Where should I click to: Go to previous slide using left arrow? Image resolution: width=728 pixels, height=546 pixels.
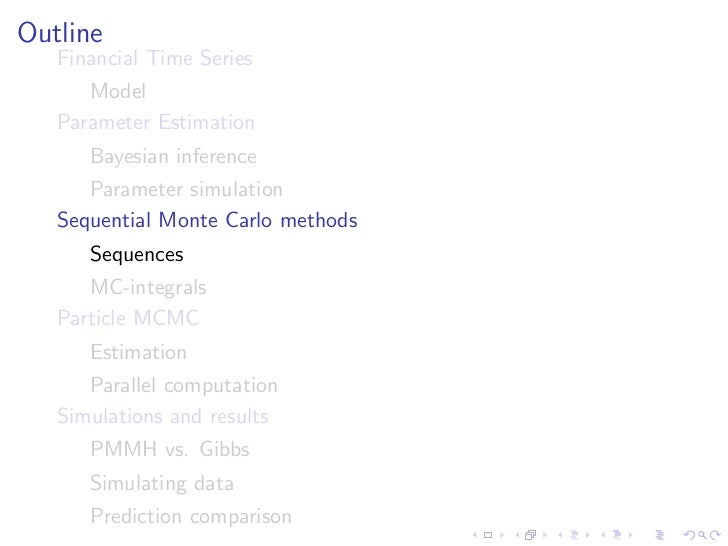[475, 535]
